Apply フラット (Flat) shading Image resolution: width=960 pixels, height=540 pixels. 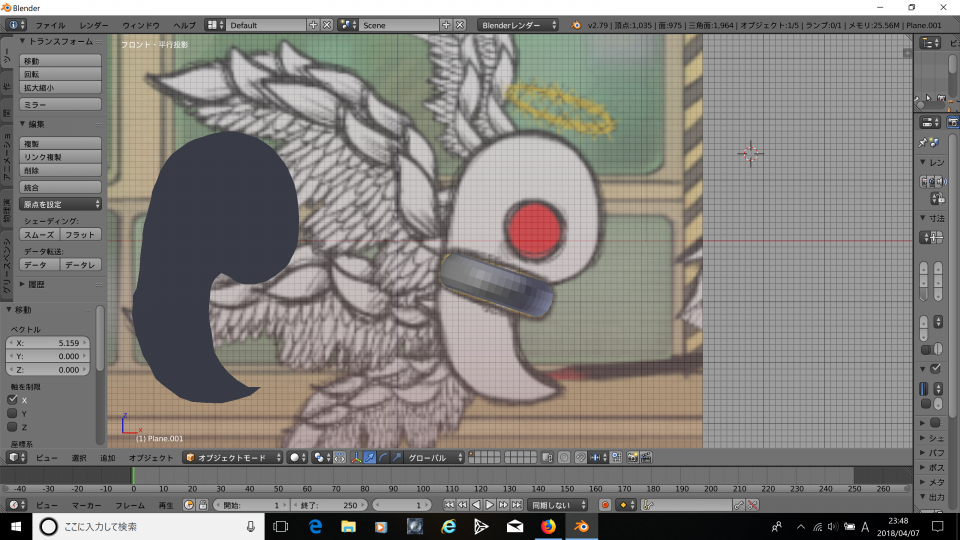81,234
